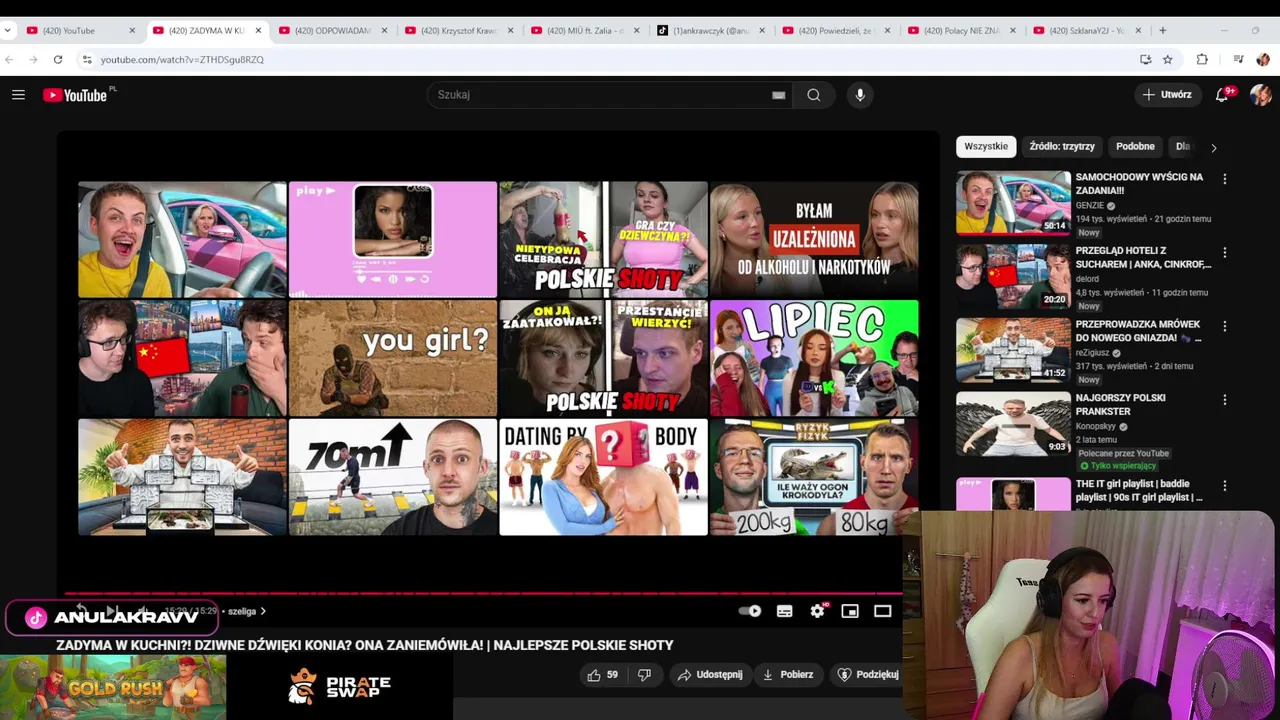Open DATING BY BODY end-screen thumbnail
The height and width of the screenshot is (720, 1280).
(x=603, y=477)
